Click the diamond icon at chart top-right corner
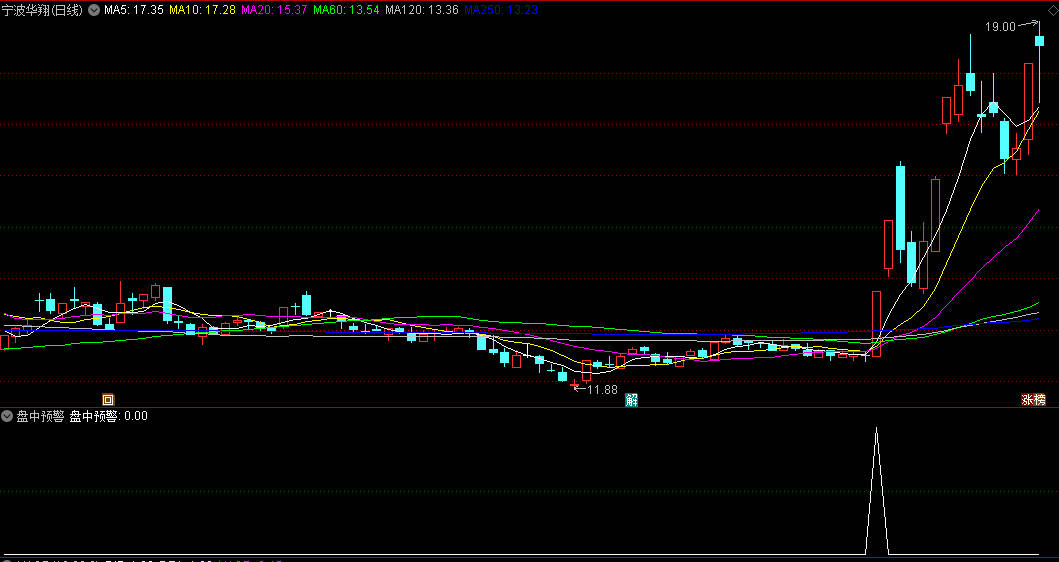The image size is (1059, 562). click(x=1052, y=9)
